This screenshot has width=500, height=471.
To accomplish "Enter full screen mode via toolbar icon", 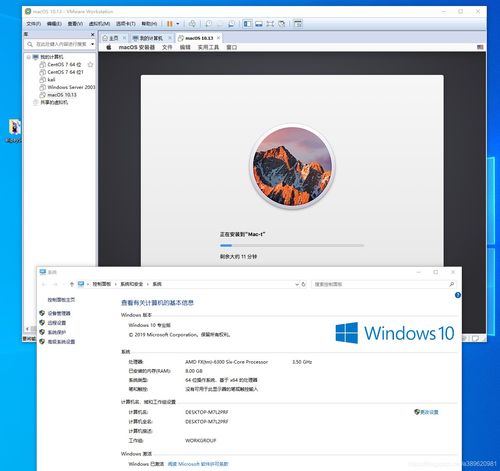I will pos(270,24).
